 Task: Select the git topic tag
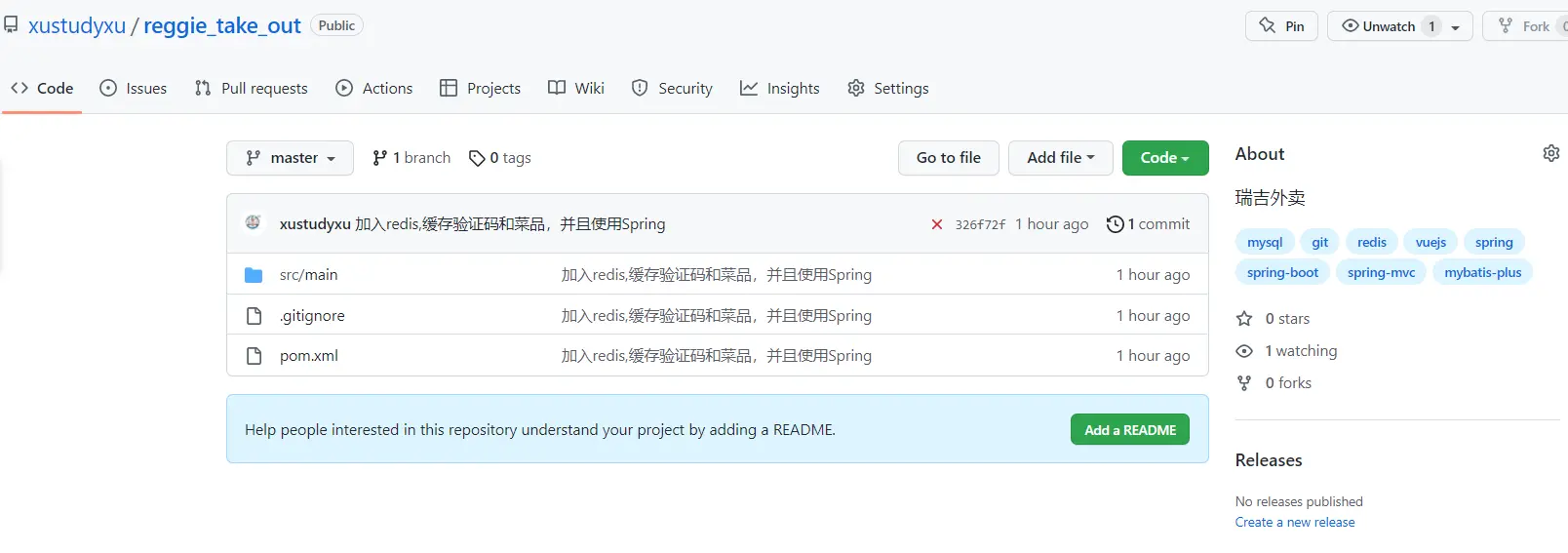click(x=1319, y=242)
